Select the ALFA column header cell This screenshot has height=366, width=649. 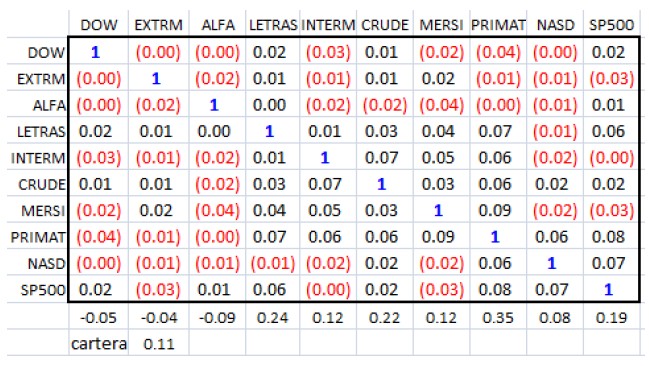(218, 25)
